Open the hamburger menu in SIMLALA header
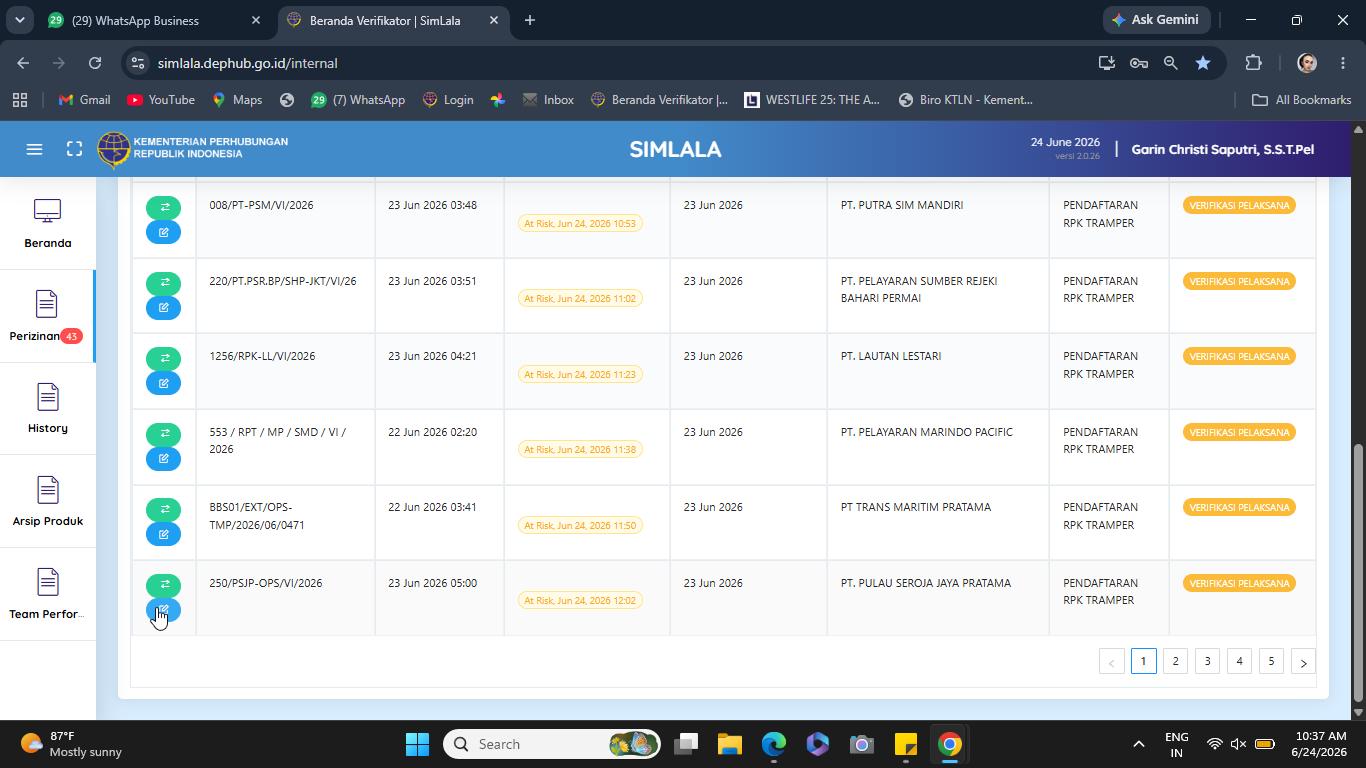 34,149
